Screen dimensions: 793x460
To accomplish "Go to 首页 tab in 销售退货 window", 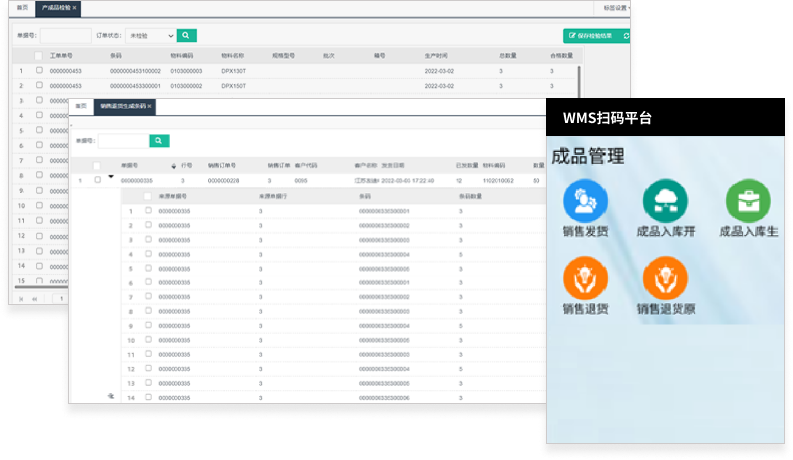I will point(81,105).
